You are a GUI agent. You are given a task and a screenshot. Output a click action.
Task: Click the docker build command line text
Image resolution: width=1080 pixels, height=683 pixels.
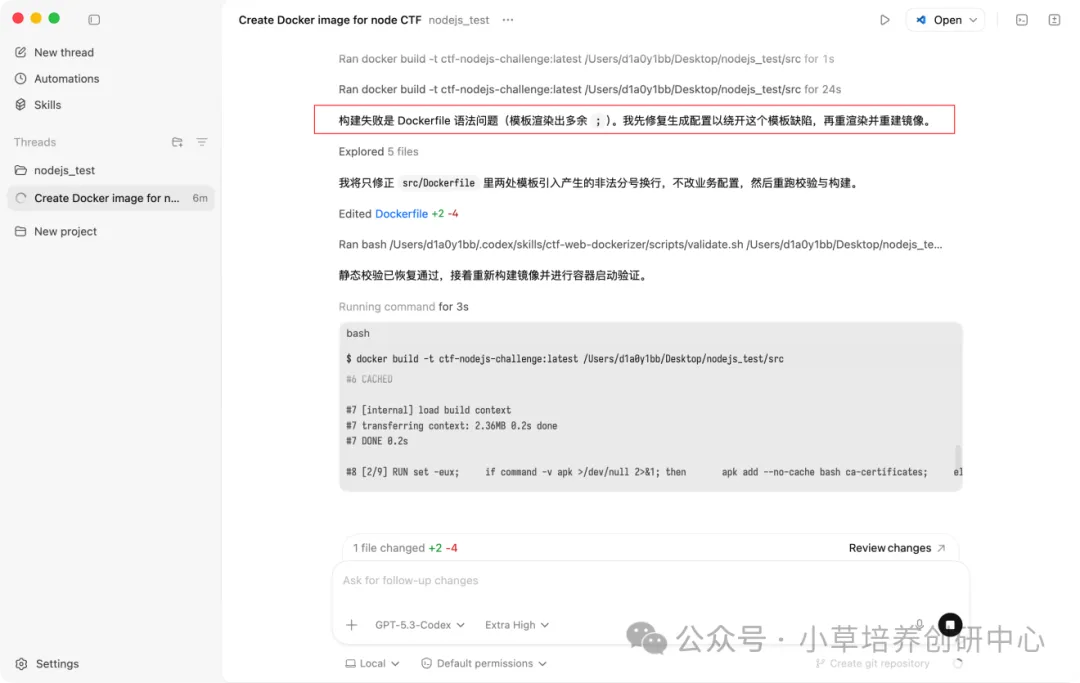click(565, 359)
